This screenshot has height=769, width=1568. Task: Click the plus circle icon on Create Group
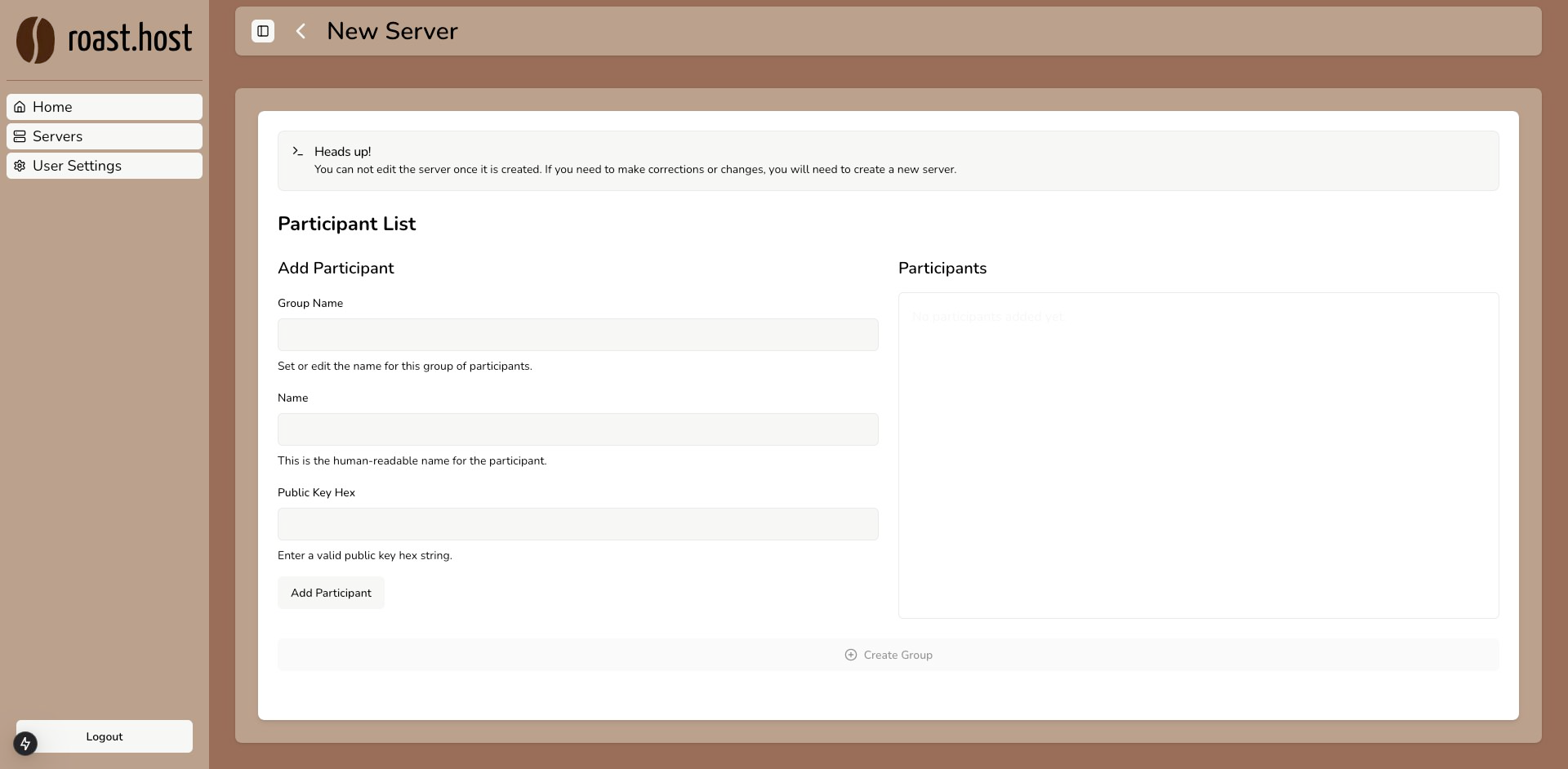pyautogui.click(x=851, y=655)
